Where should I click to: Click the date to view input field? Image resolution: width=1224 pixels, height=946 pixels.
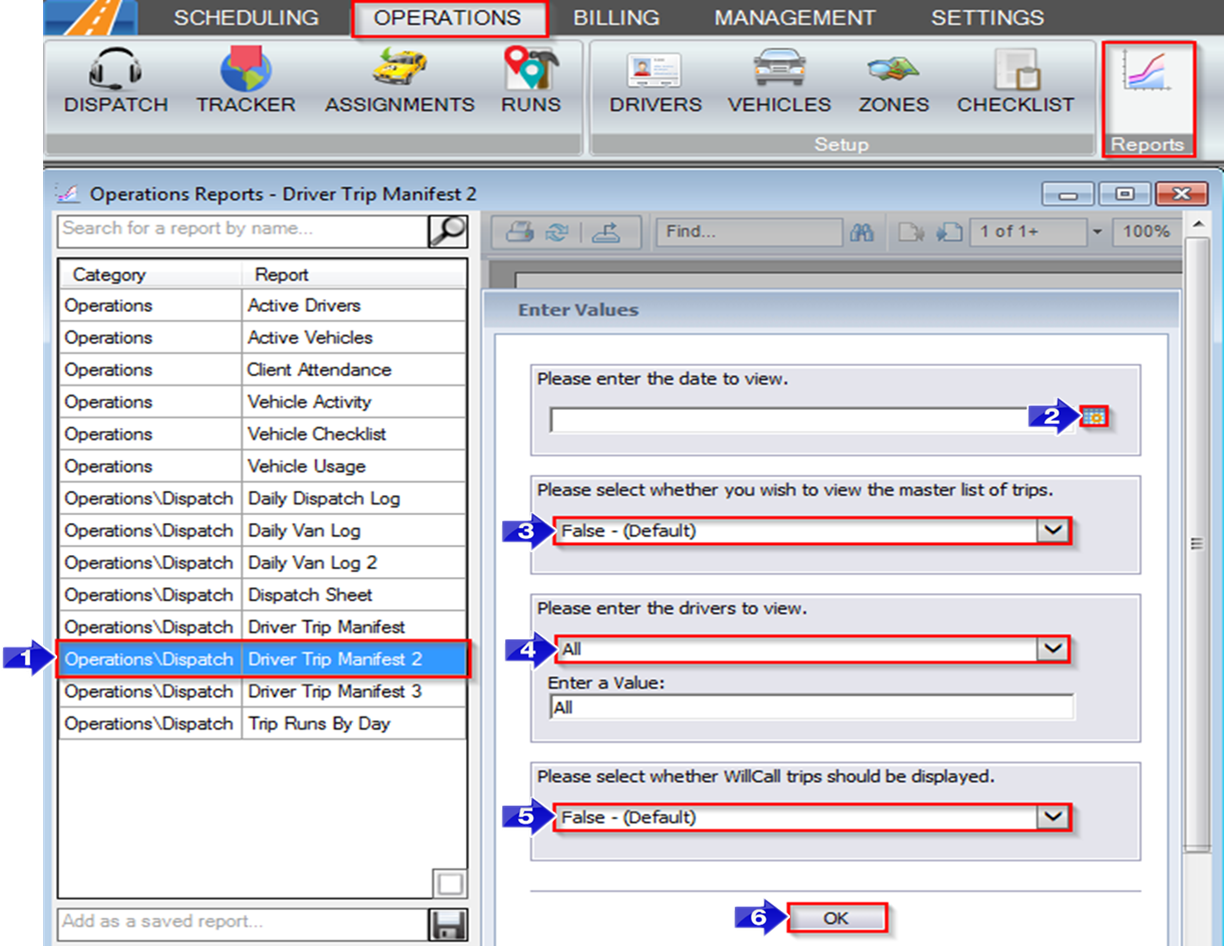point(813,420)
